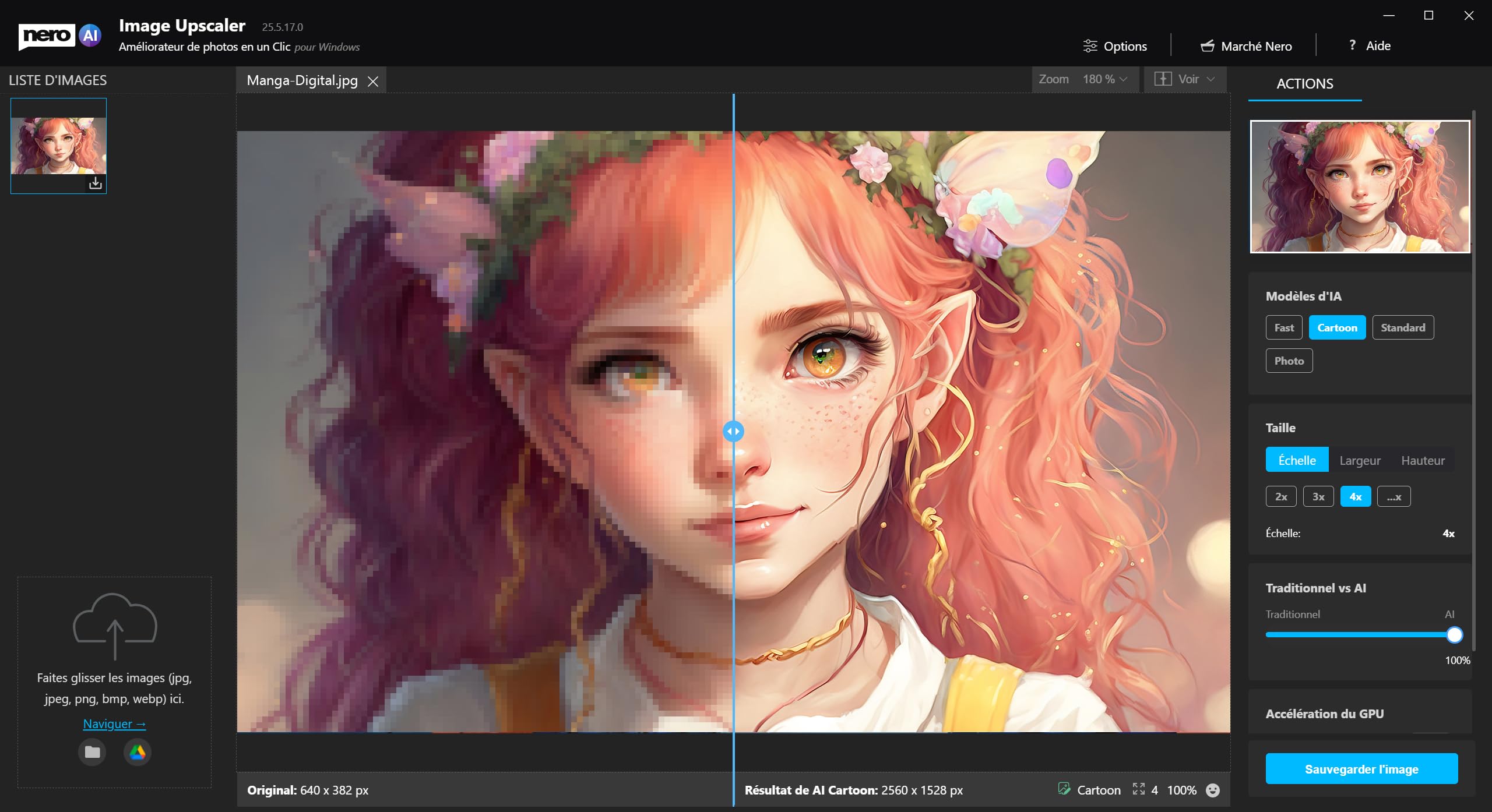The image size is (1492, 812).
Task: Click the 'LISTE D'IMAGES' header
Action: click(58, 80)
